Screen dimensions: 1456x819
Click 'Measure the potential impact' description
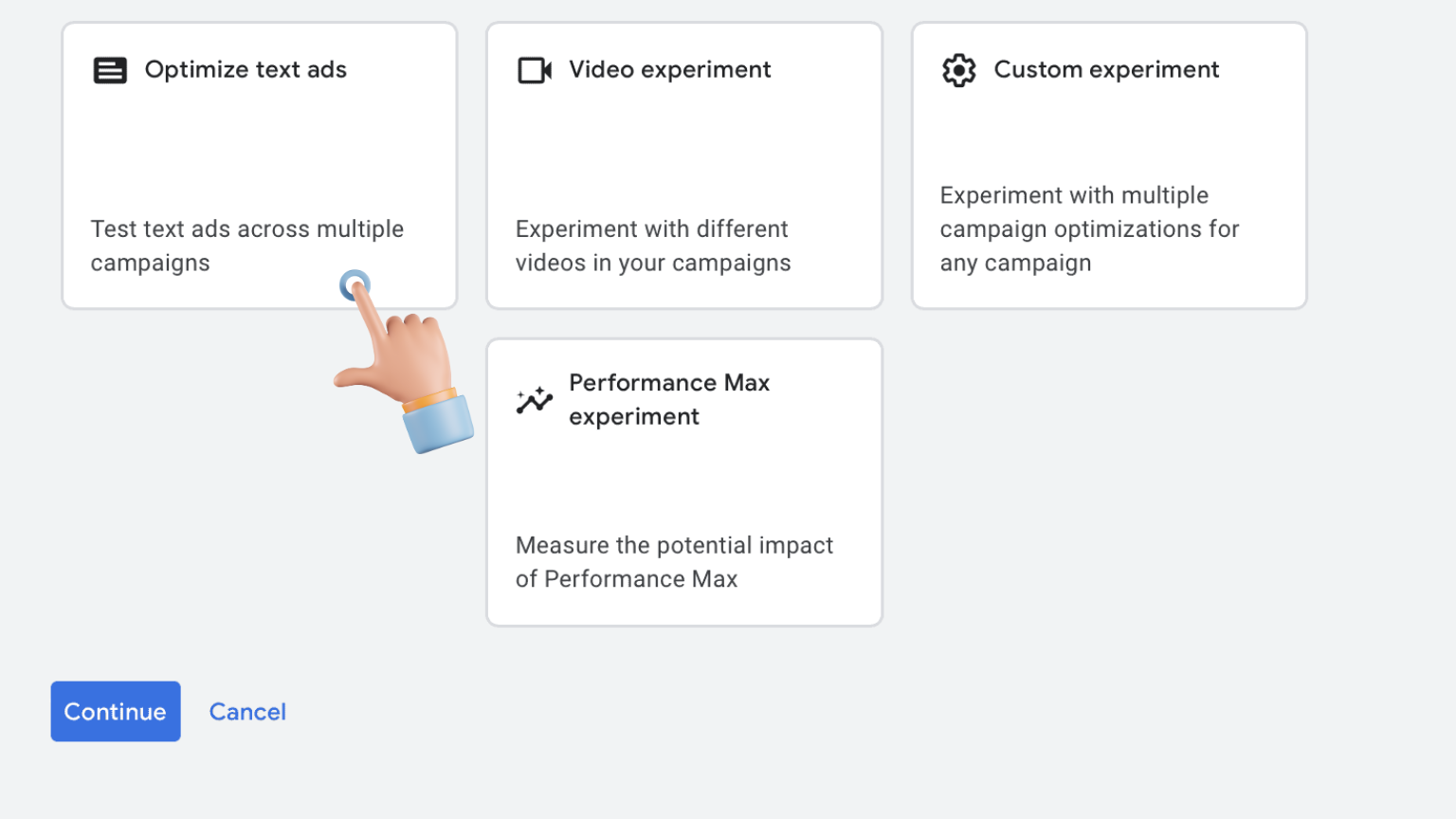[x=674, y=562]
